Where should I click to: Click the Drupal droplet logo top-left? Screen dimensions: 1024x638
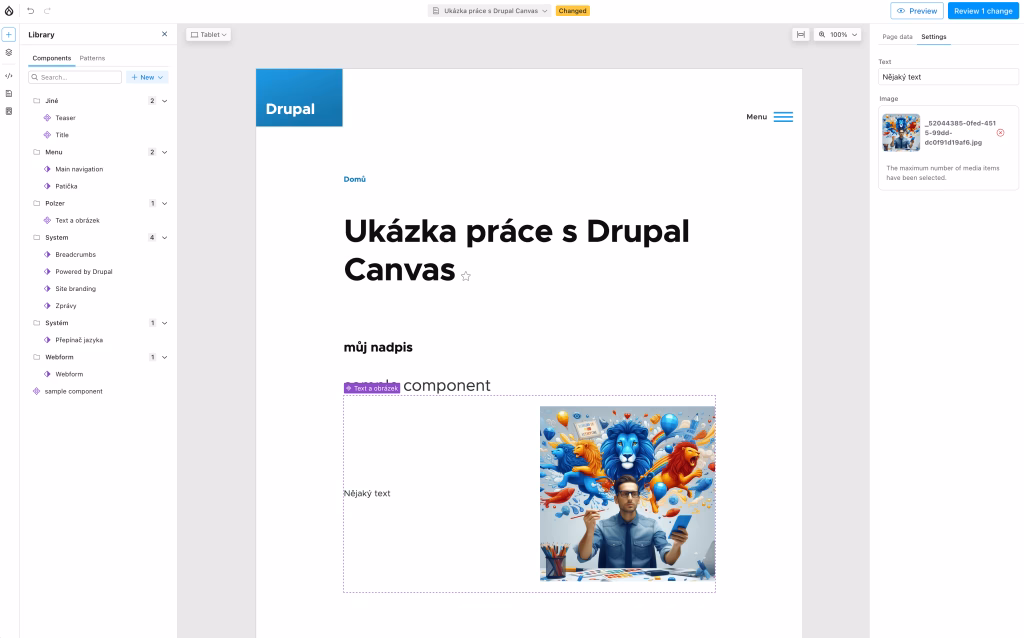coord(10,10)
